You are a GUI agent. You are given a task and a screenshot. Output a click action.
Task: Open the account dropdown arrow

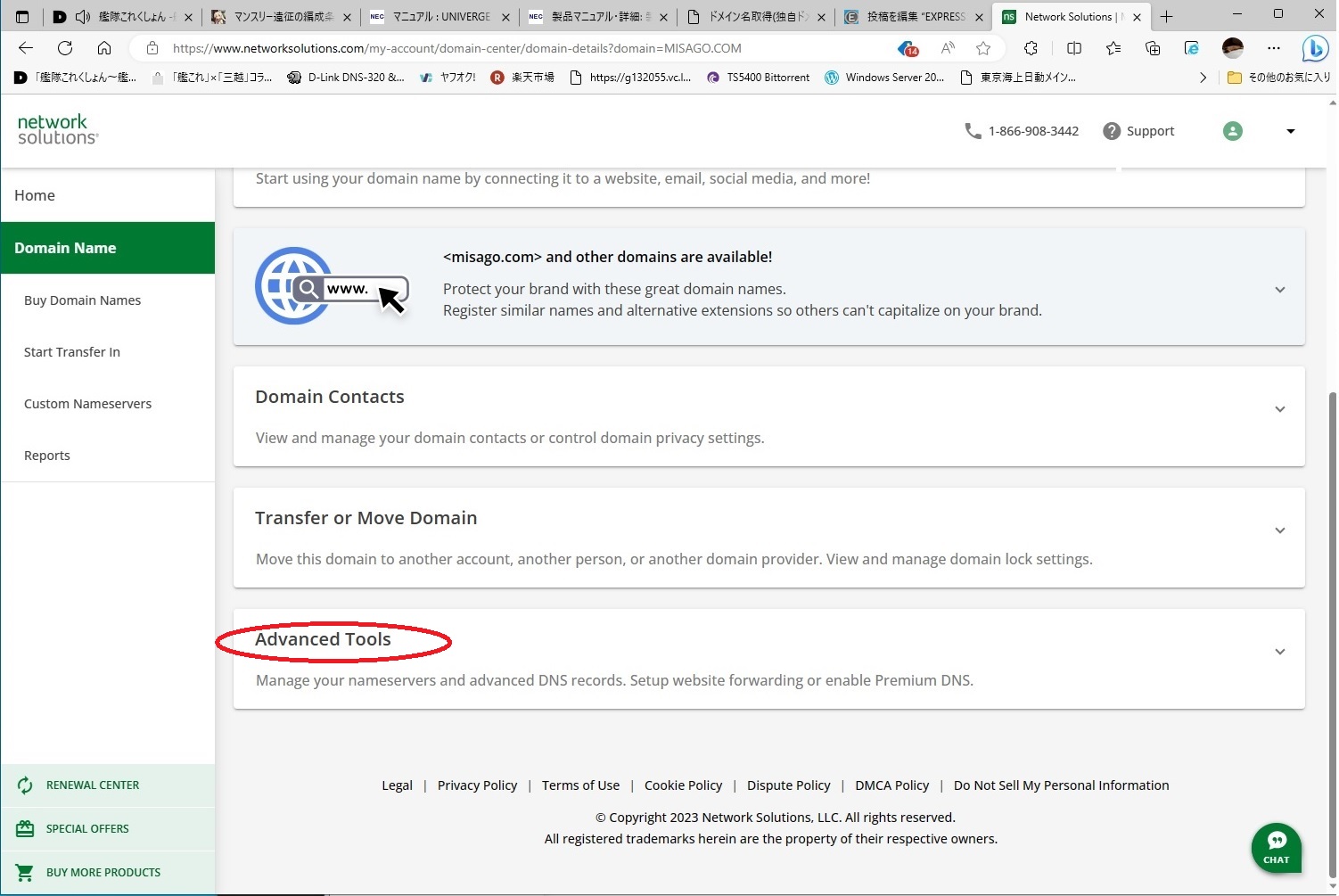coord(1290,132)
